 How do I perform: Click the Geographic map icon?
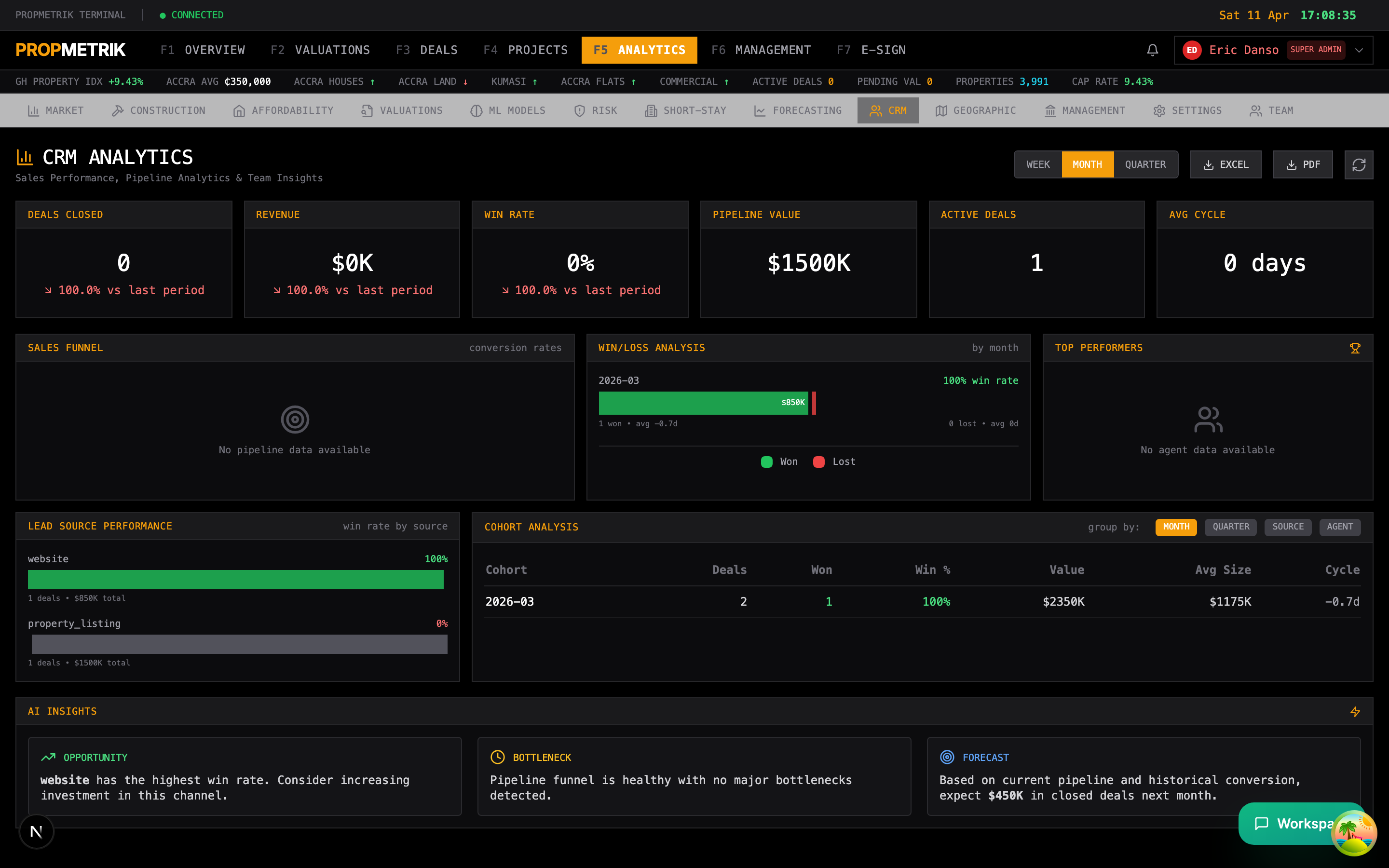(x=941, y=111)
